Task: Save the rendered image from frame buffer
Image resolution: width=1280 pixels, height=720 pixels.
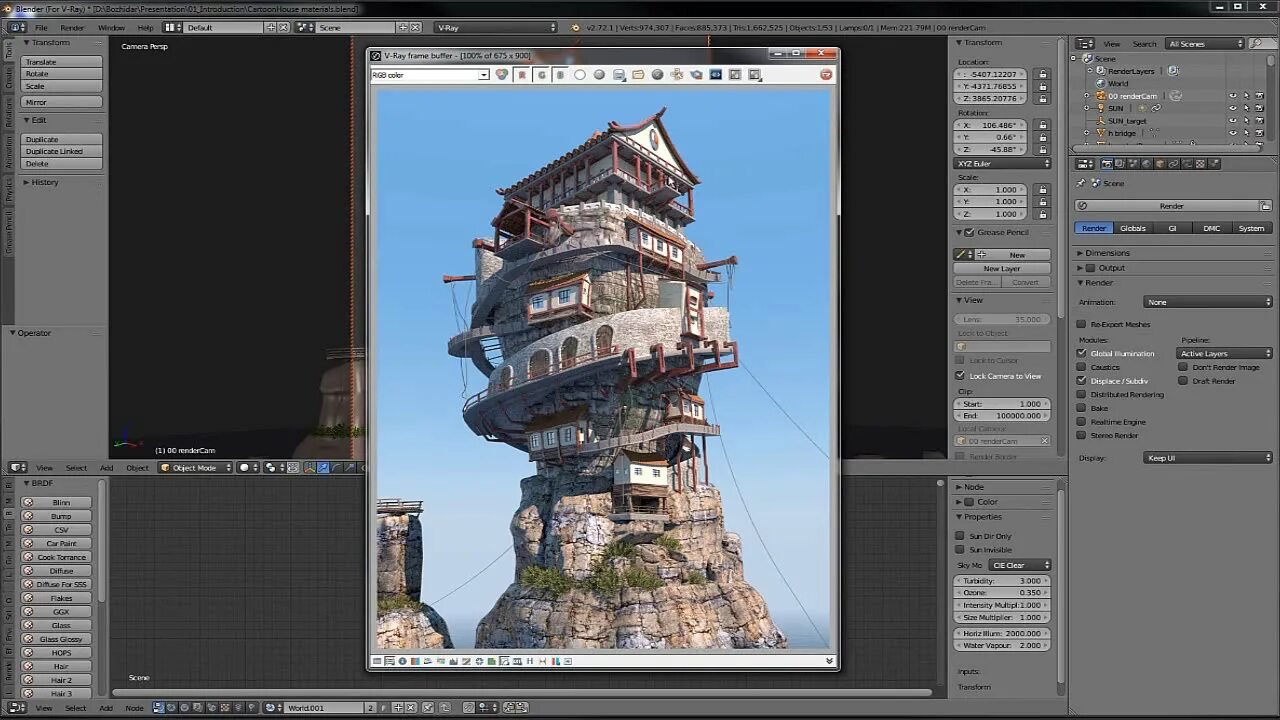Action: pos(619,74)
